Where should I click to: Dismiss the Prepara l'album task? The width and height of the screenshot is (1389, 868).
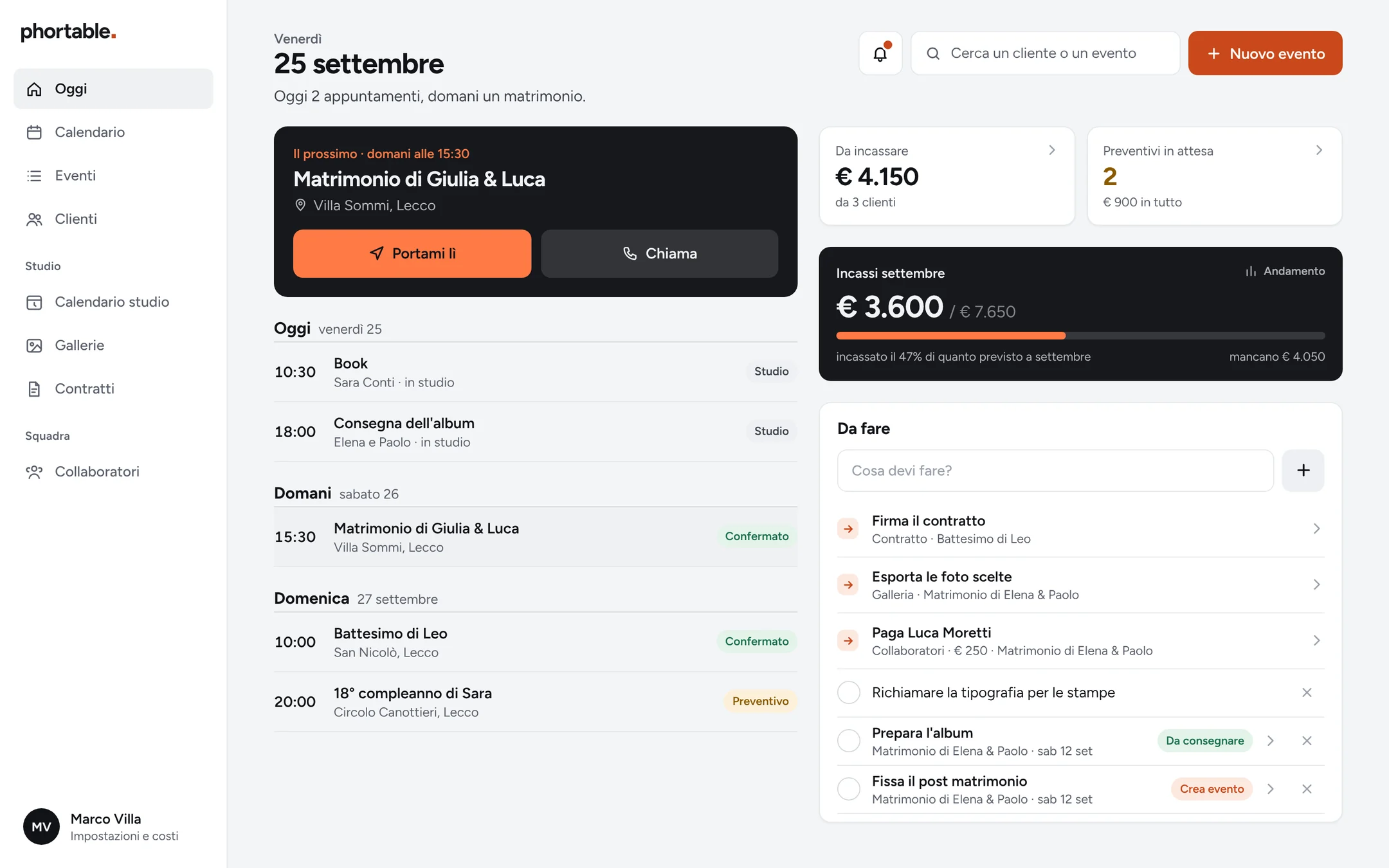(x=1307, y=741)
